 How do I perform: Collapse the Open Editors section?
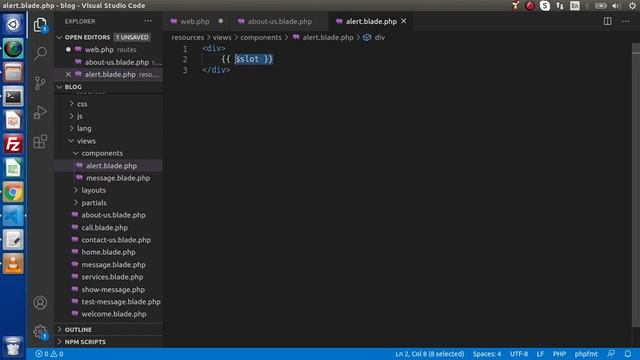(x=109, y=37)
